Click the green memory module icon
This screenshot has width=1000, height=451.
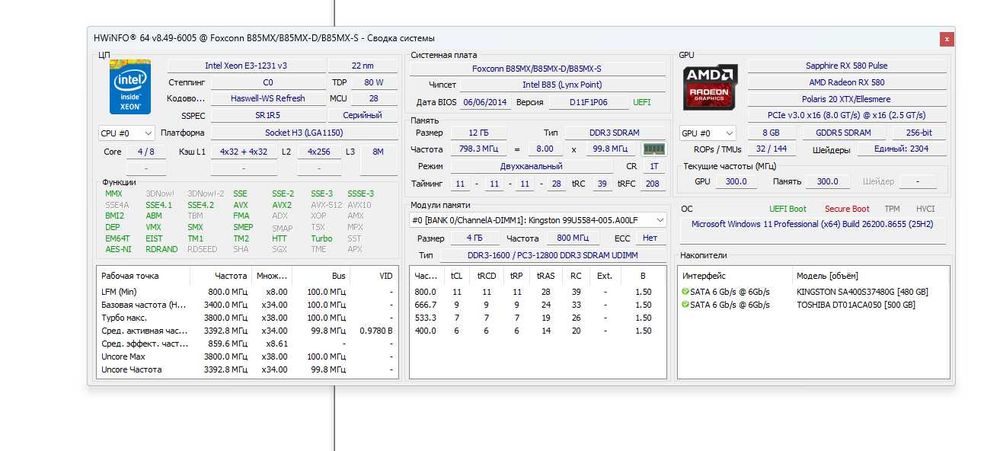click(x=654, y=149)
